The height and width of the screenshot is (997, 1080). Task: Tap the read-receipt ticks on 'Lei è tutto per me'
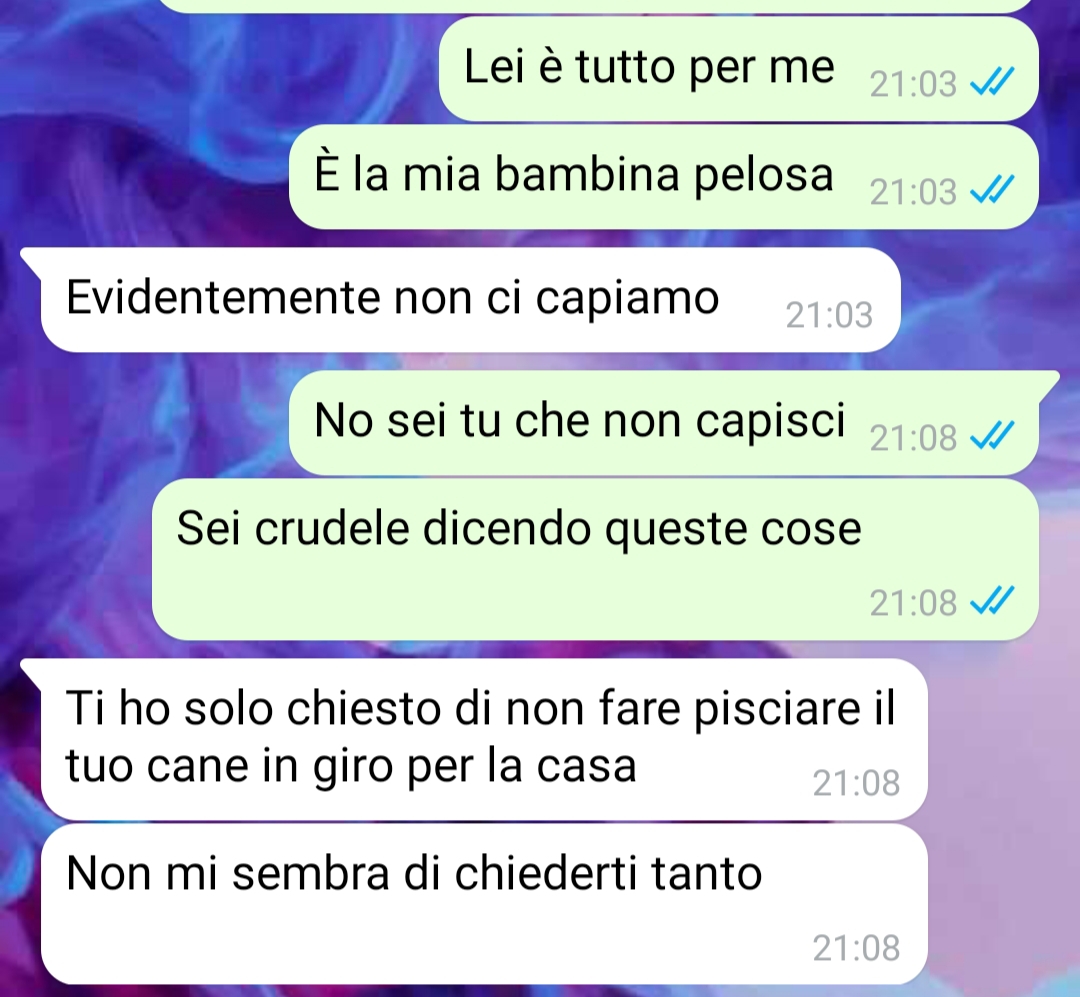992,83
